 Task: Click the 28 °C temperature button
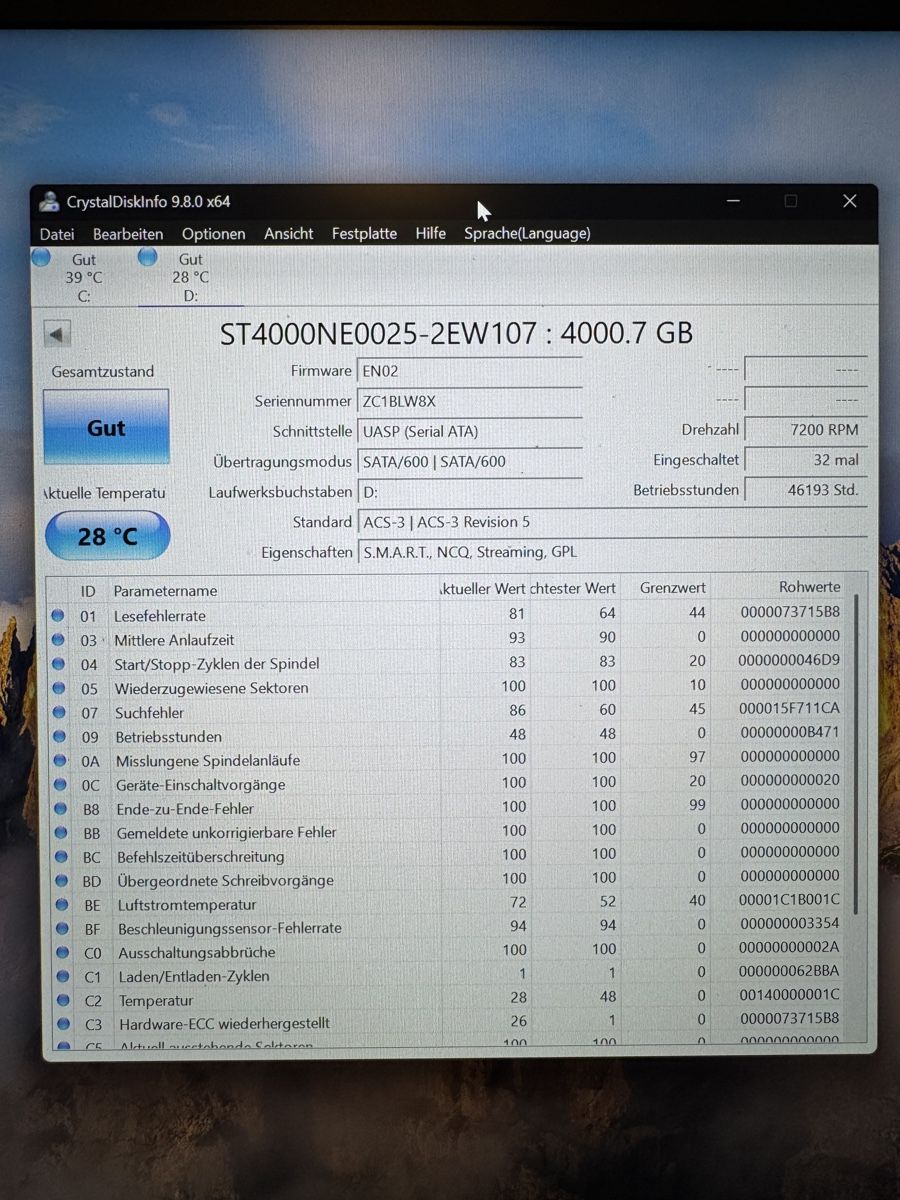(x=107, y=536)
